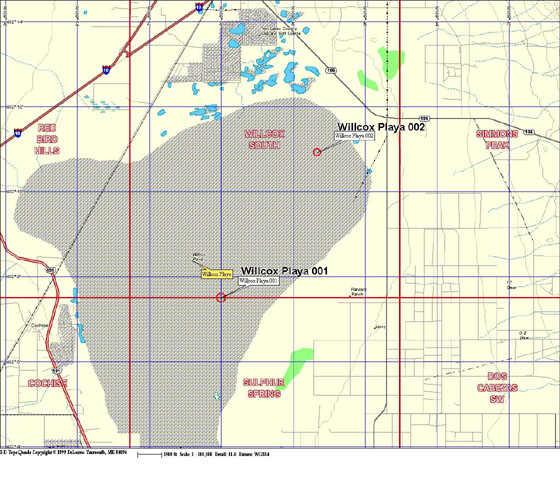Click the SULPHUR SPRING quad label

pyautogui.click(x=264, y=388)
